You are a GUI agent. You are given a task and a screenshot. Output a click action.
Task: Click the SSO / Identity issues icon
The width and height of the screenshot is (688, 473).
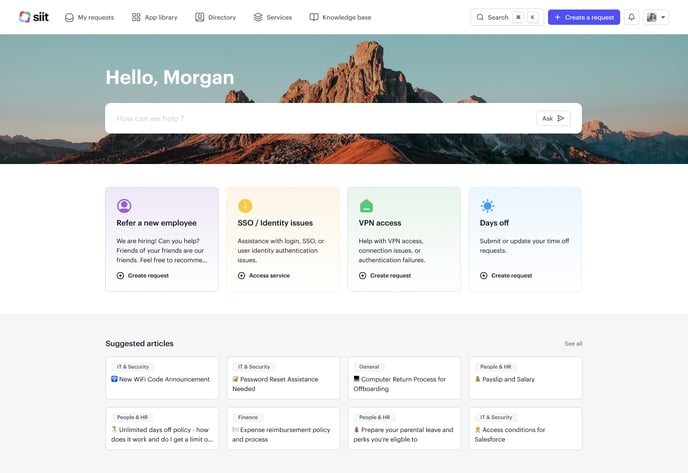click(x=245, y=206)
